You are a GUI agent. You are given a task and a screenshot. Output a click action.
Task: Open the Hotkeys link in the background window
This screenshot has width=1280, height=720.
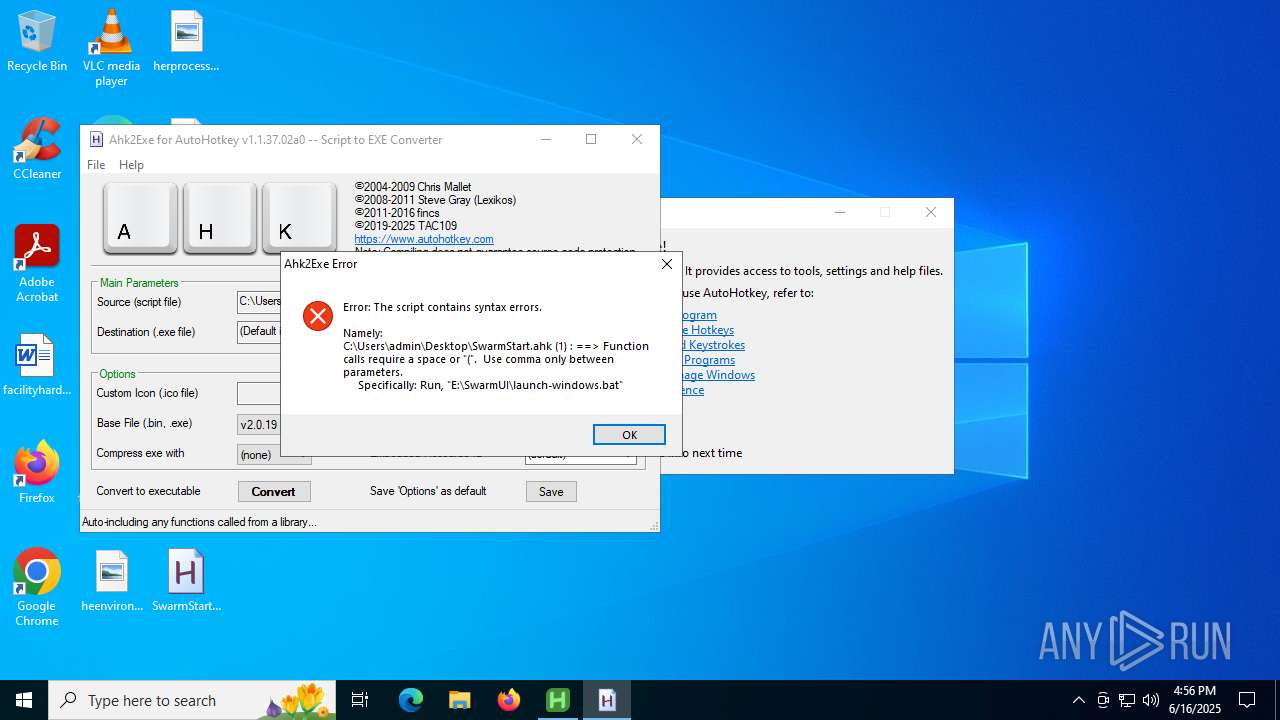[x=708, y=330]
